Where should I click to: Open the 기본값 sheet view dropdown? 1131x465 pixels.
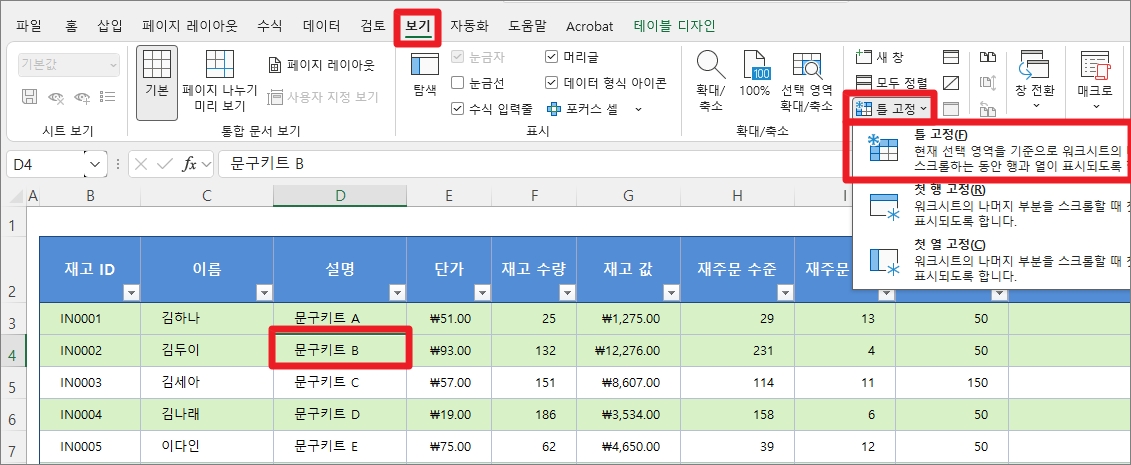[69, 64]
